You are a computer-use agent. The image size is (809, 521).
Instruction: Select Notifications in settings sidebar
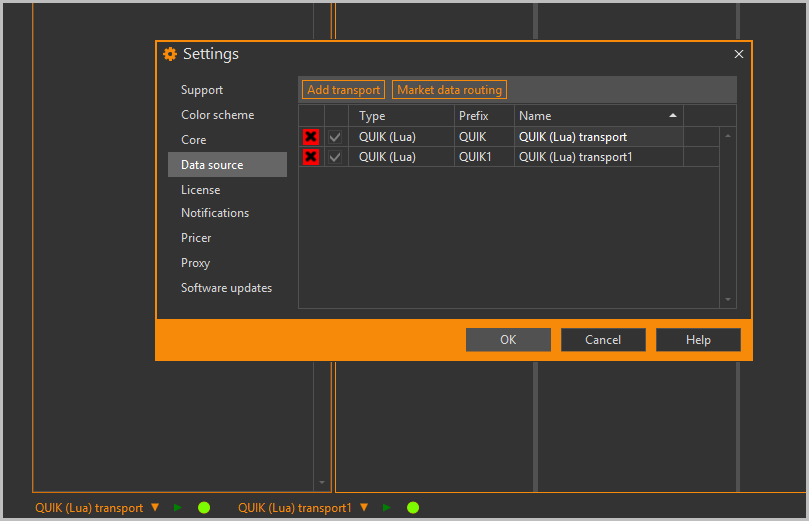pos(215,213)
